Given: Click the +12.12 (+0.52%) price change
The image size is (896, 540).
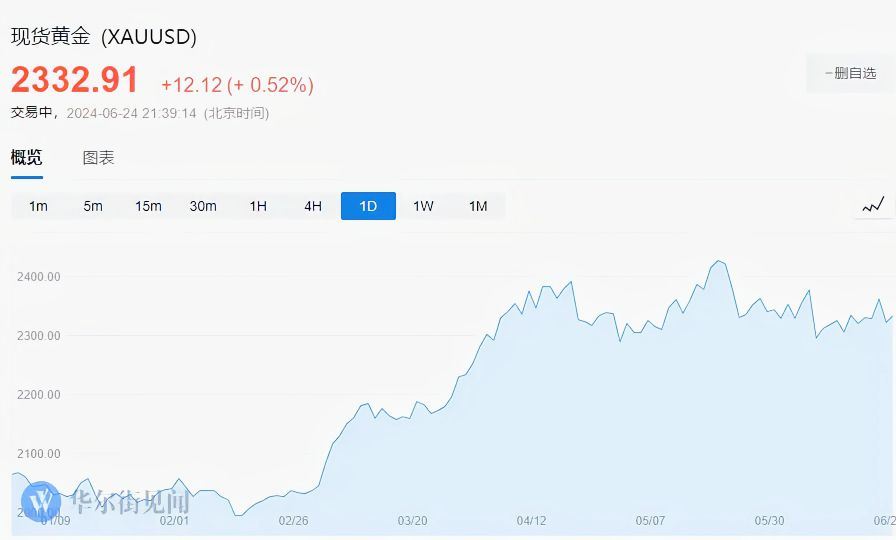Looking at the screenshot, I should pos(237,85).
